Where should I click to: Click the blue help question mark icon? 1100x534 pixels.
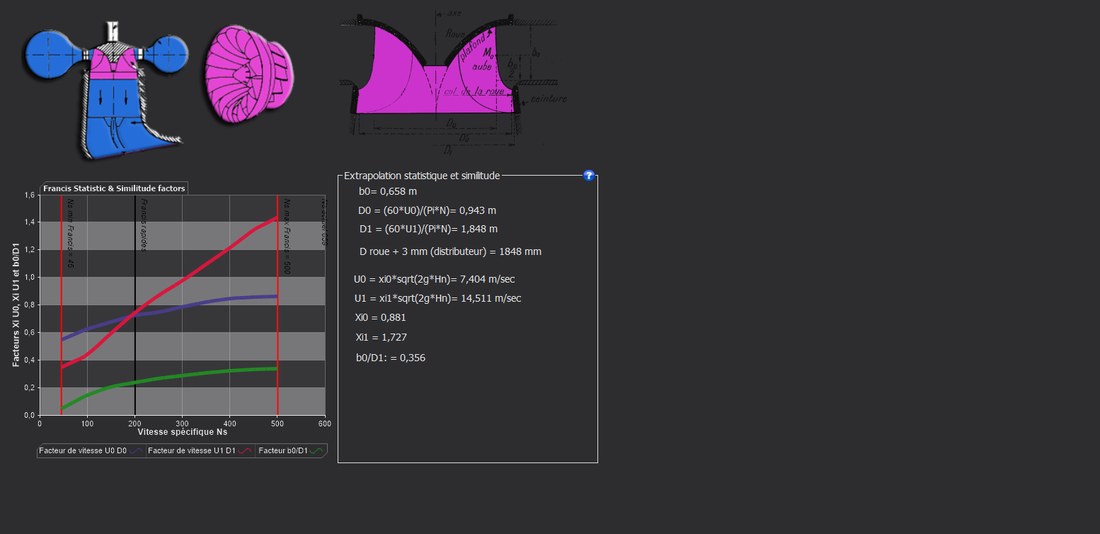[x=589, y=175]
